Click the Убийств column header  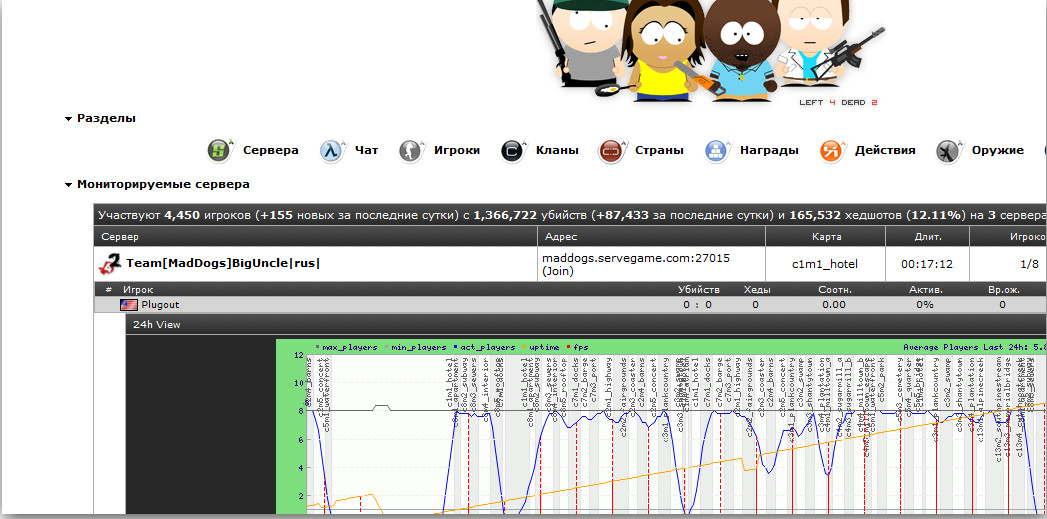pyautogui.click(x=698, y=290)
